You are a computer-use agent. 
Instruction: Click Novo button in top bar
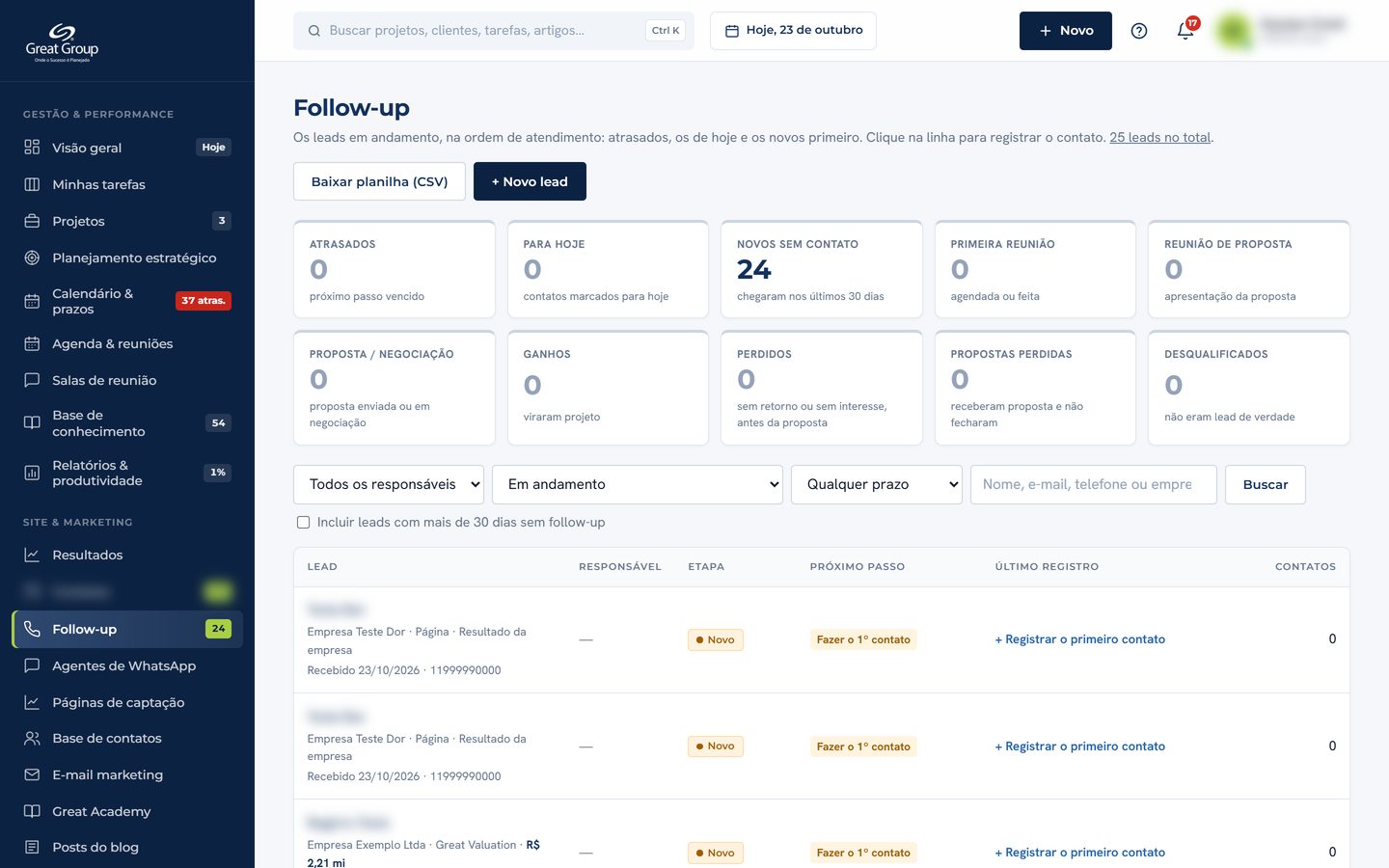pos(1066,31)
